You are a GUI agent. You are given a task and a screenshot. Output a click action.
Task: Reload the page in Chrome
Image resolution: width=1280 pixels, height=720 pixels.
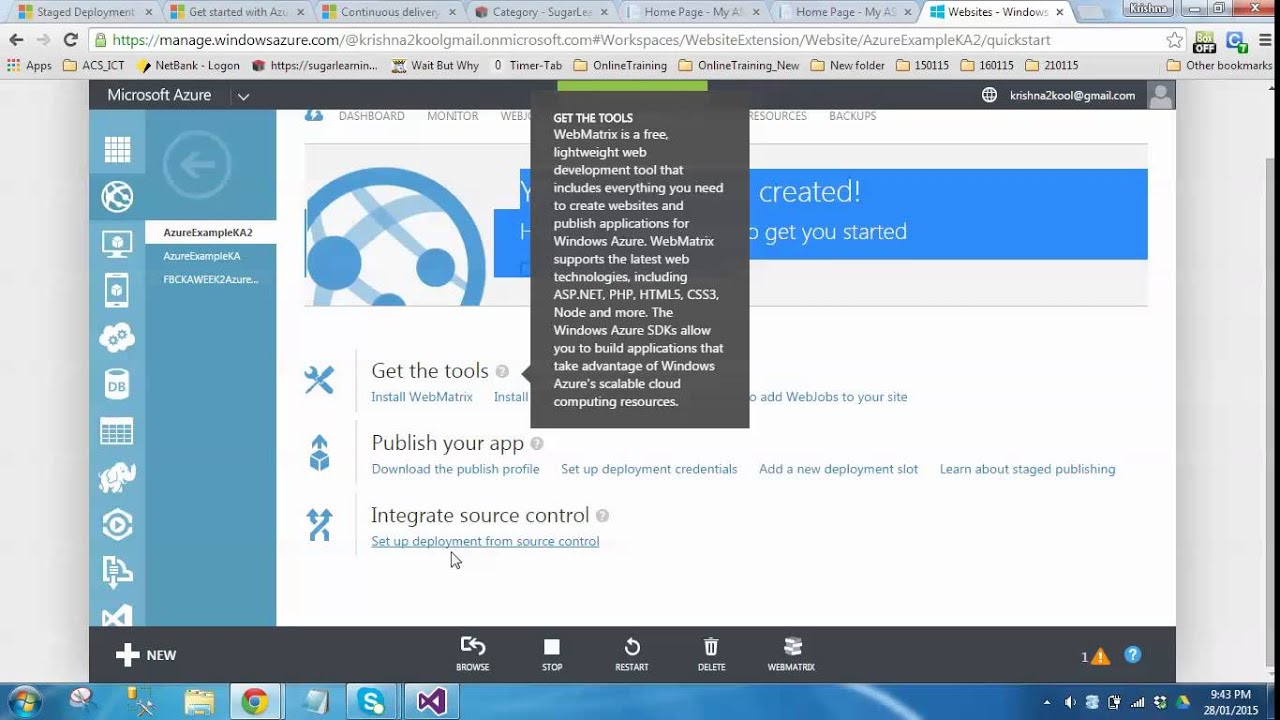click(x=70, y=40)
